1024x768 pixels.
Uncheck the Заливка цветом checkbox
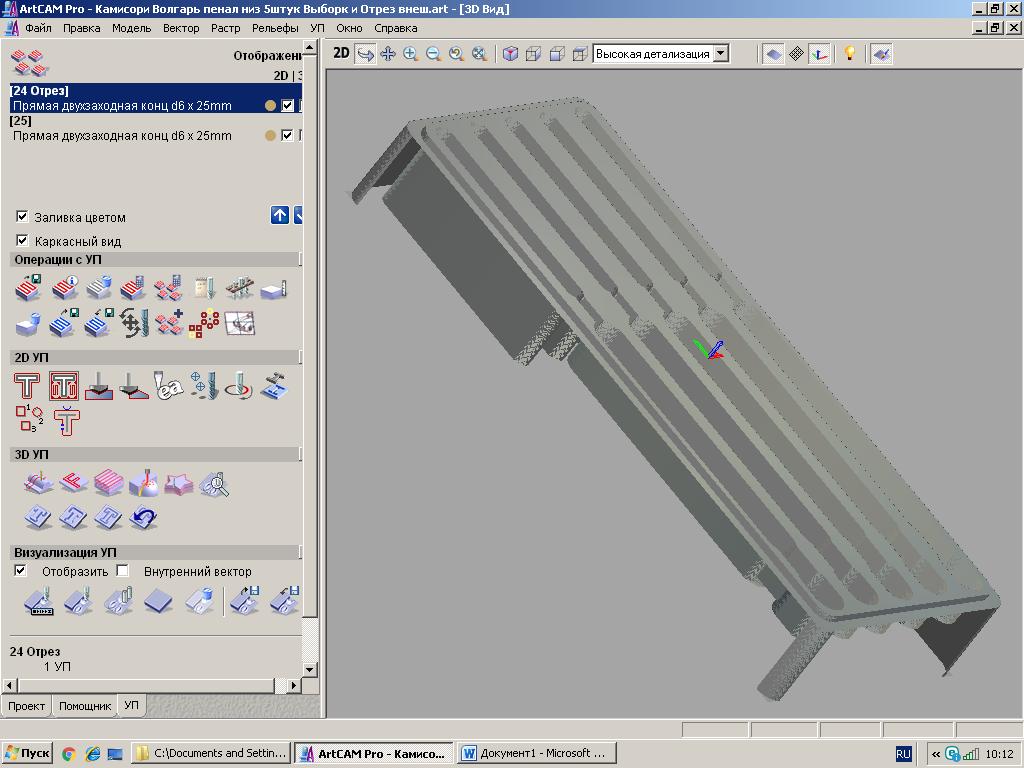coord(22,217)
